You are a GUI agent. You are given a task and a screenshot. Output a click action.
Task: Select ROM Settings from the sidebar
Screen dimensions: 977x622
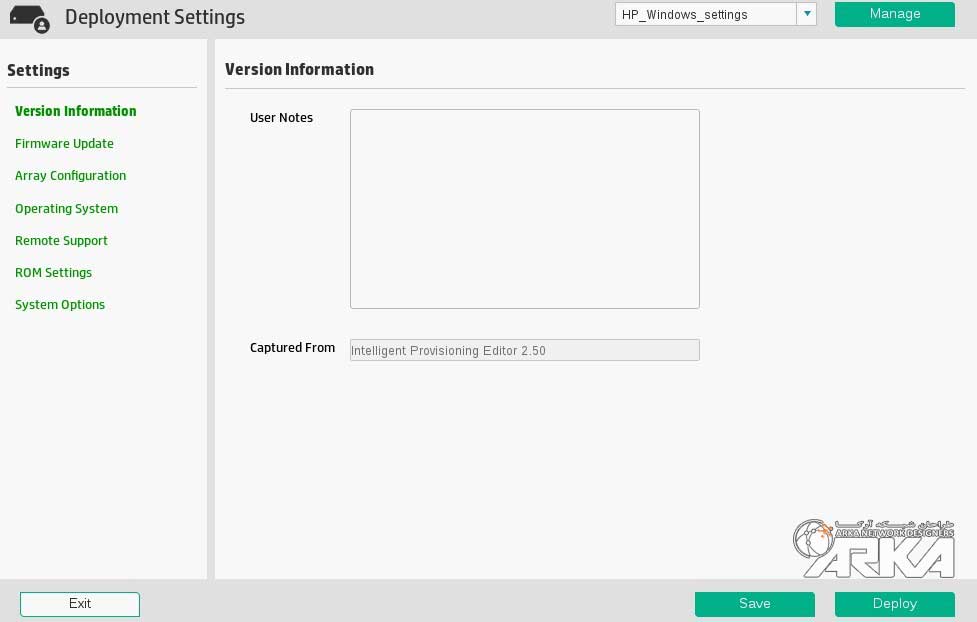pyautogui.click(x=53, y=272)
